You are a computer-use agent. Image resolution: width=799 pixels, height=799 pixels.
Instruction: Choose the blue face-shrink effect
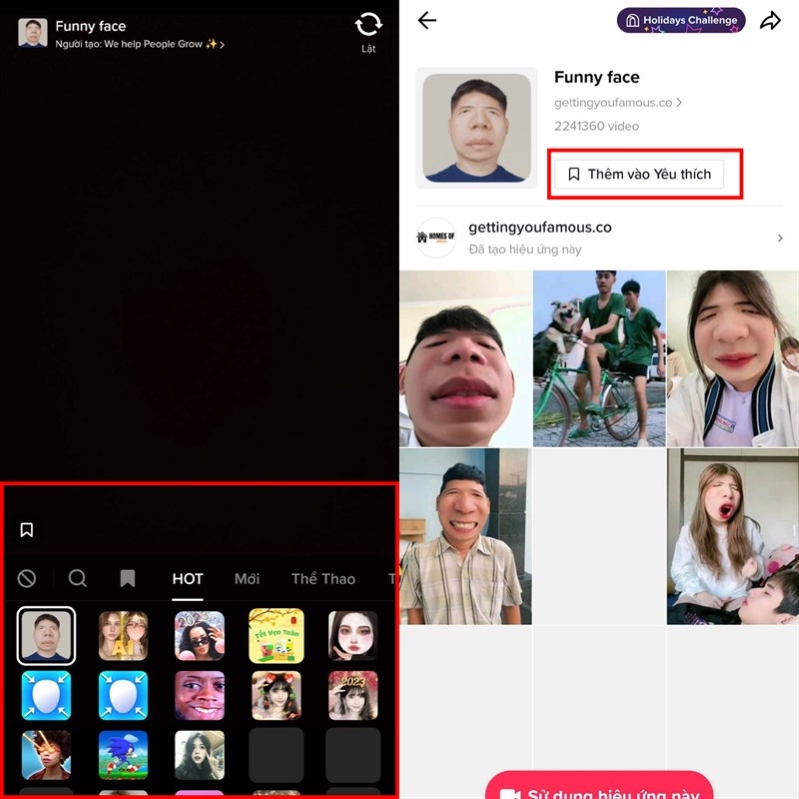[x=46, y=695]
